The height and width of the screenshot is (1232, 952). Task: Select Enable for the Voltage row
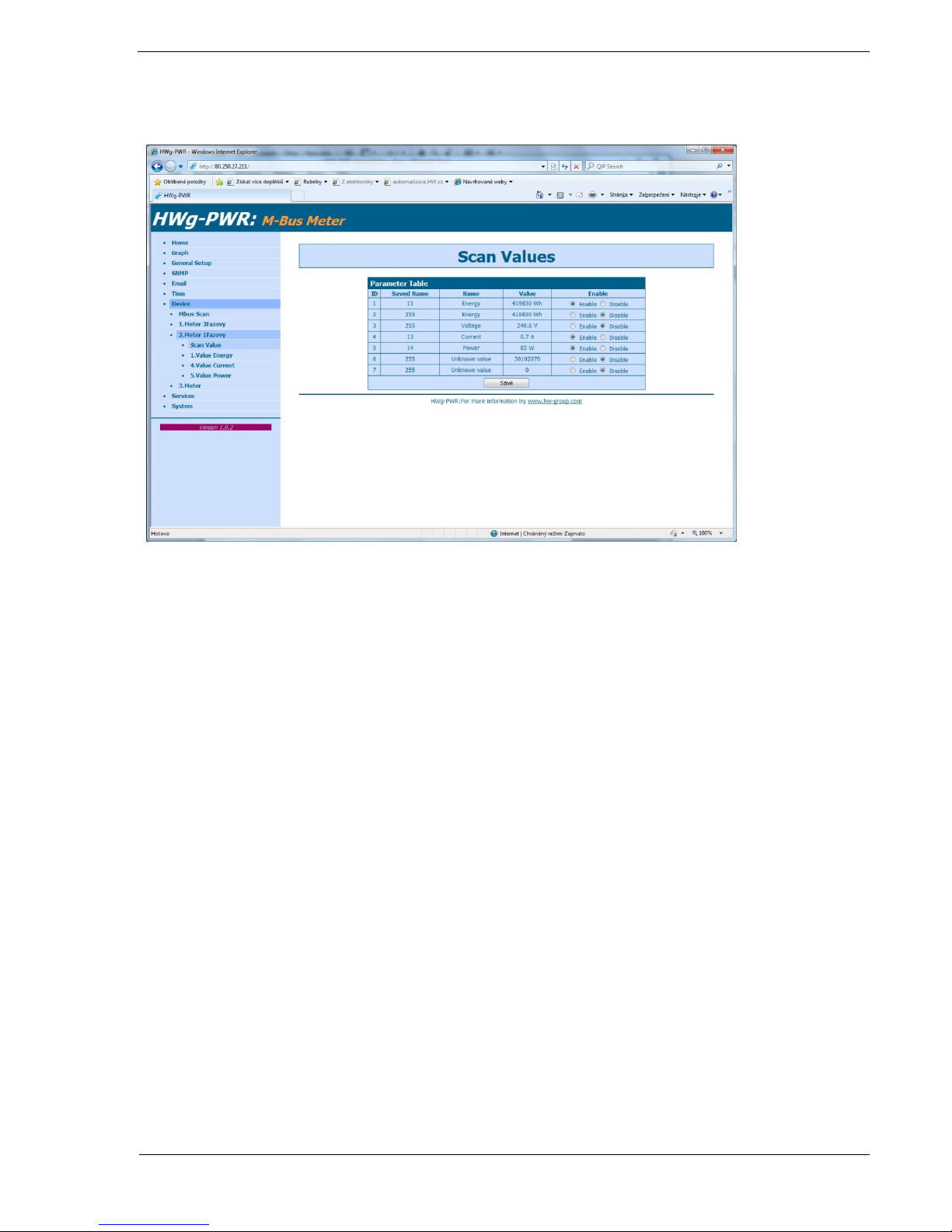tap(573, 326)
